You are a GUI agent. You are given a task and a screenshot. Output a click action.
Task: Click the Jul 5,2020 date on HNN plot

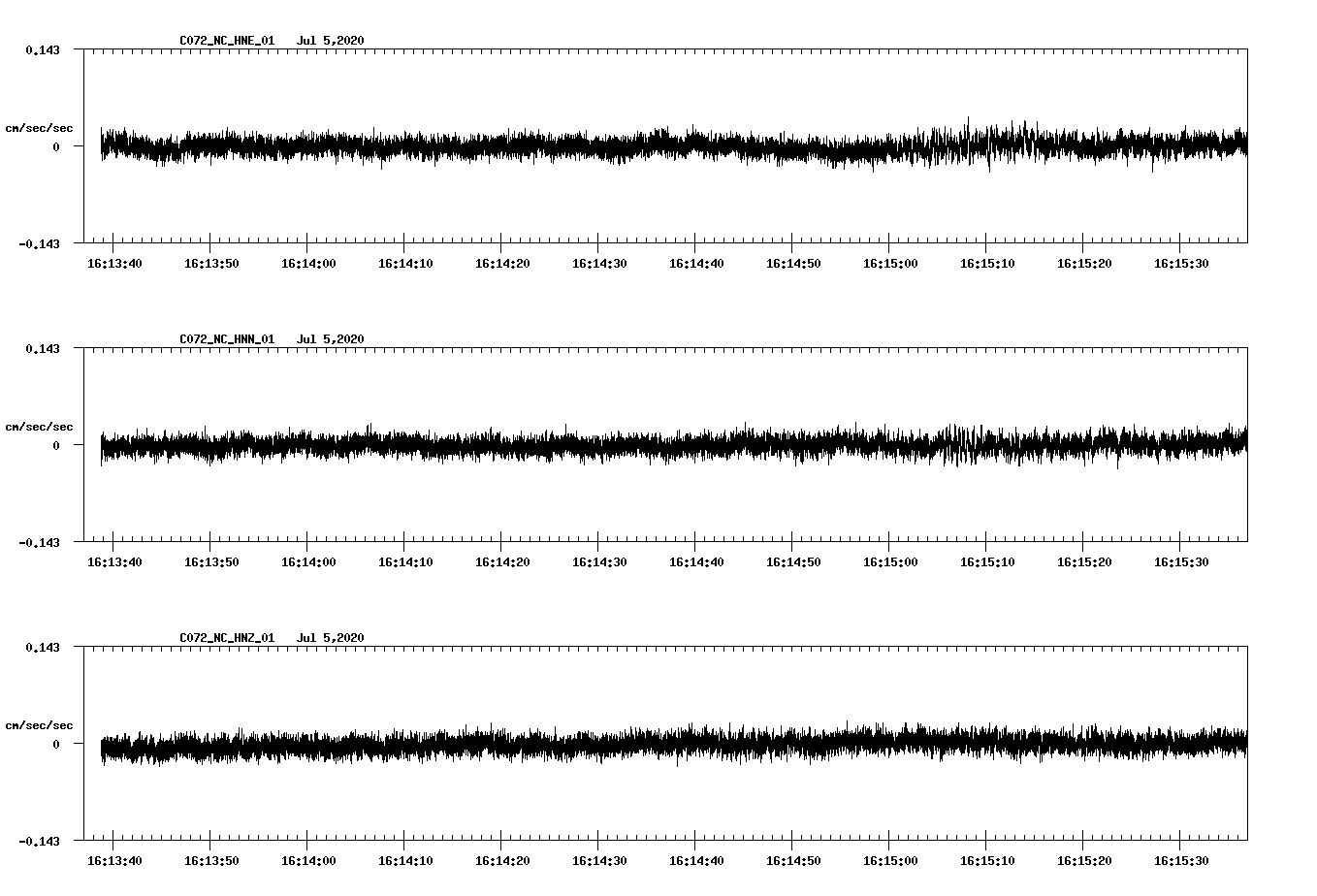coord(330,339)
